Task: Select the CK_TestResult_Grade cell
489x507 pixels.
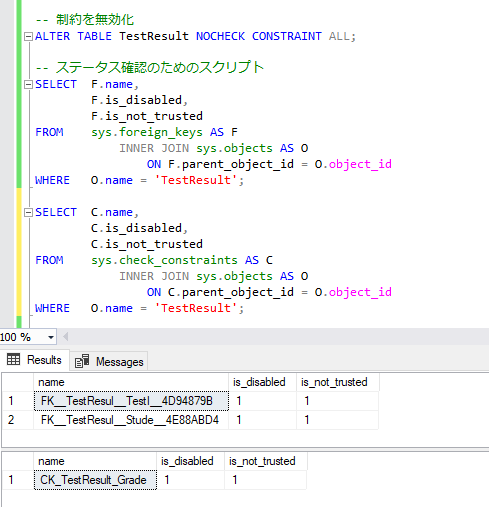Action: 95,480
